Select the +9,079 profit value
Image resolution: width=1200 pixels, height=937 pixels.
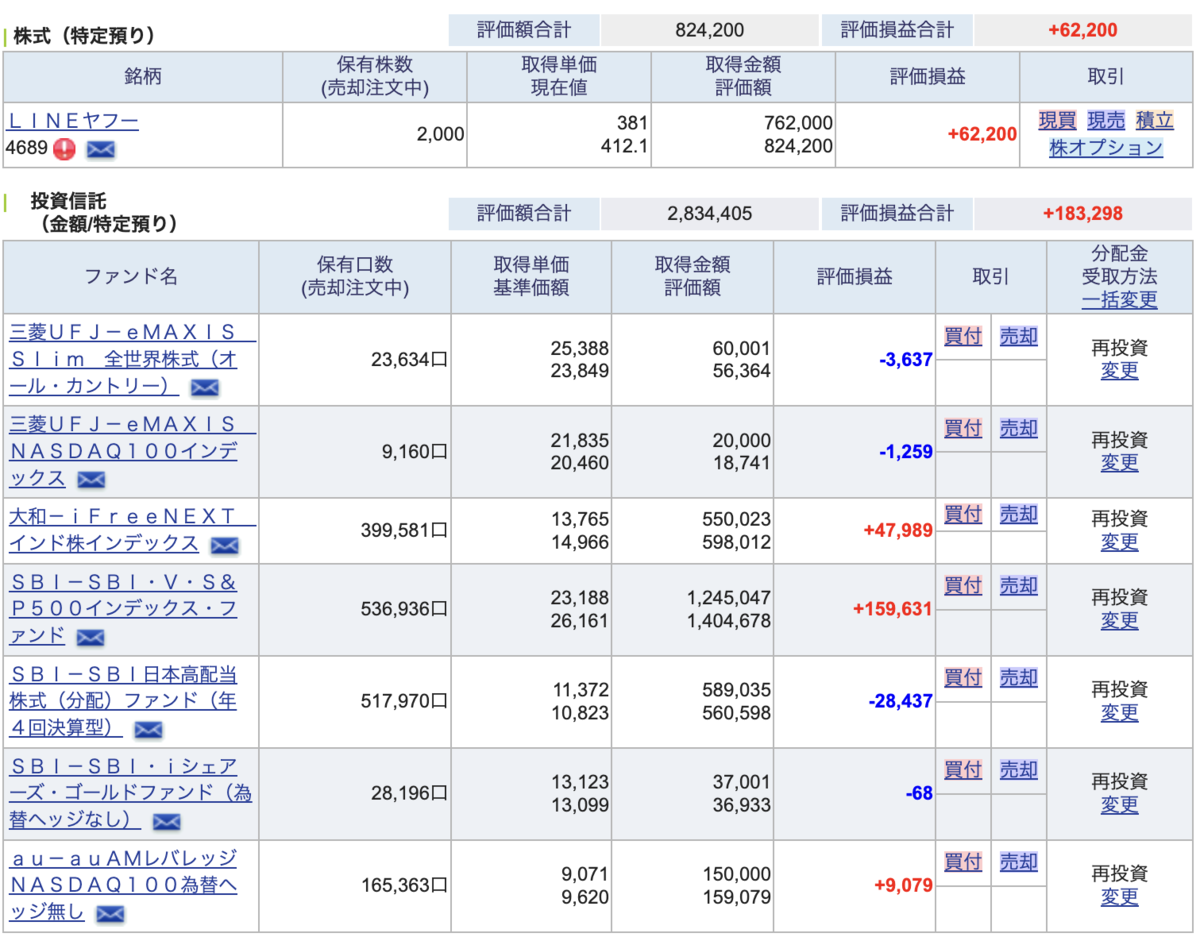(903, 885)
